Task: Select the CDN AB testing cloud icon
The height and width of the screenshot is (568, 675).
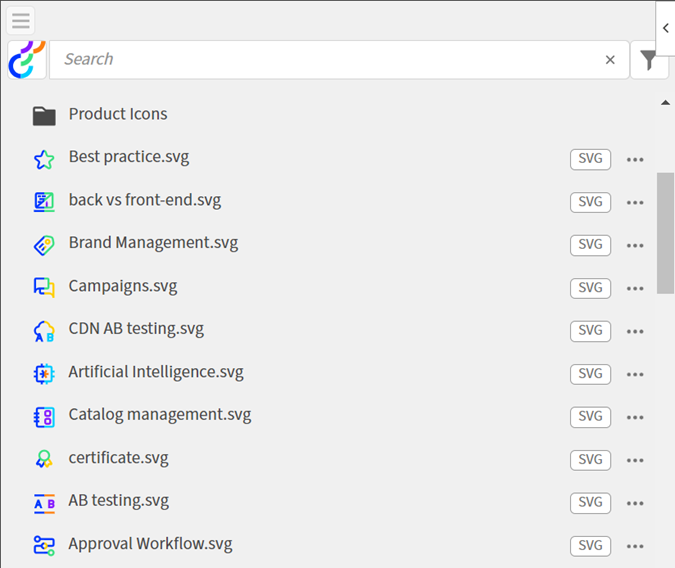Action: click(x=44, y=331)
